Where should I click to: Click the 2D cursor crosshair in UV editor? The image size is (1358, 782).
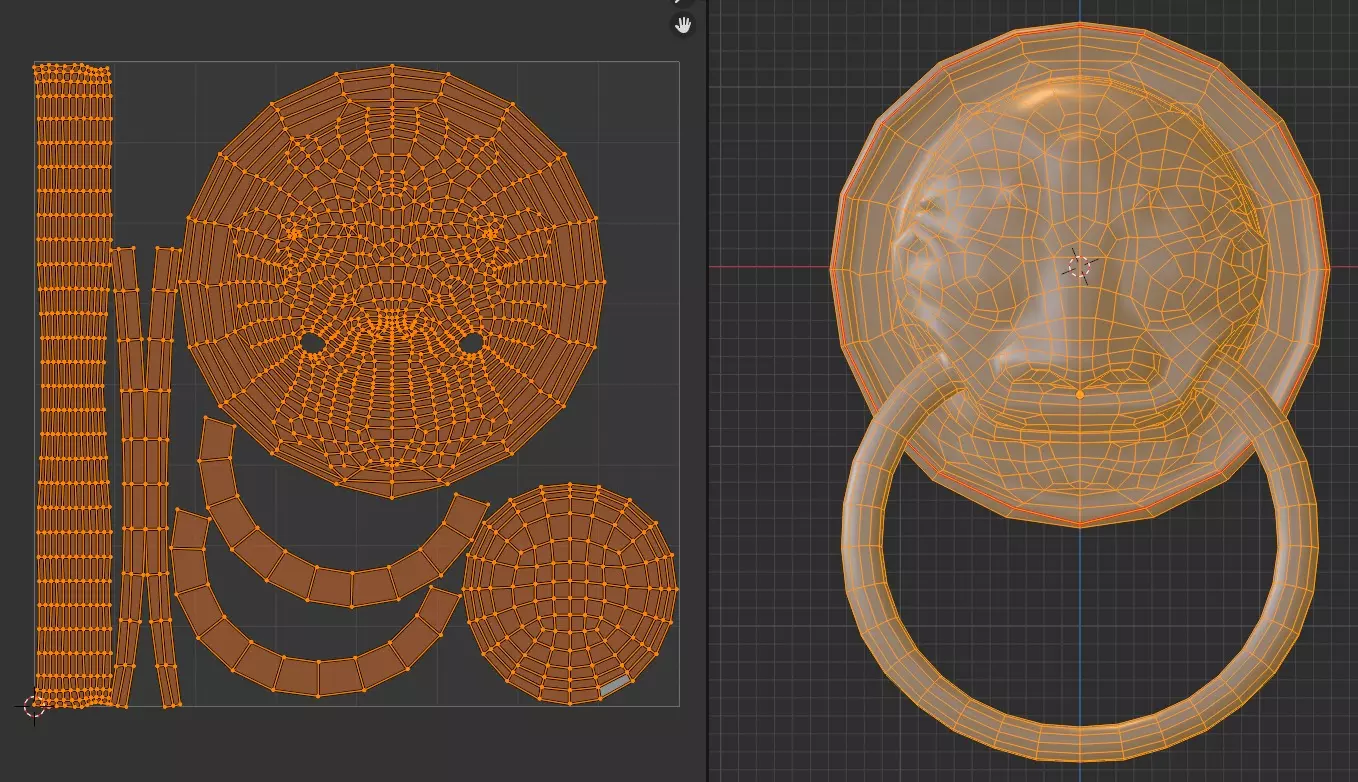click(x=35, y=706)
